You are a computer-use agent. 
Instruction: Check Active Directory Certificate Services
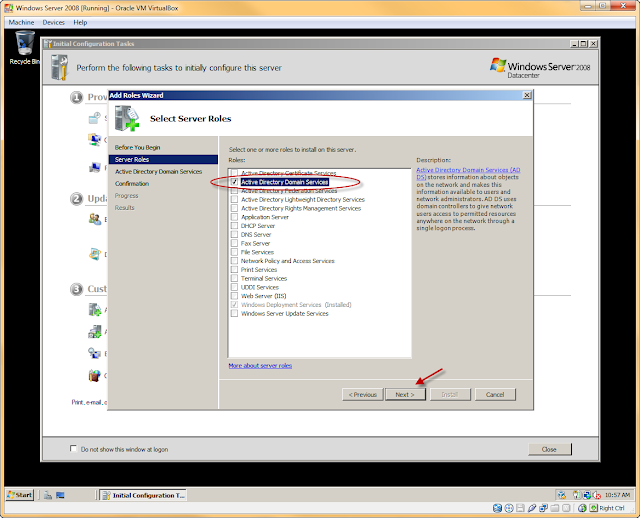point(234,173)
